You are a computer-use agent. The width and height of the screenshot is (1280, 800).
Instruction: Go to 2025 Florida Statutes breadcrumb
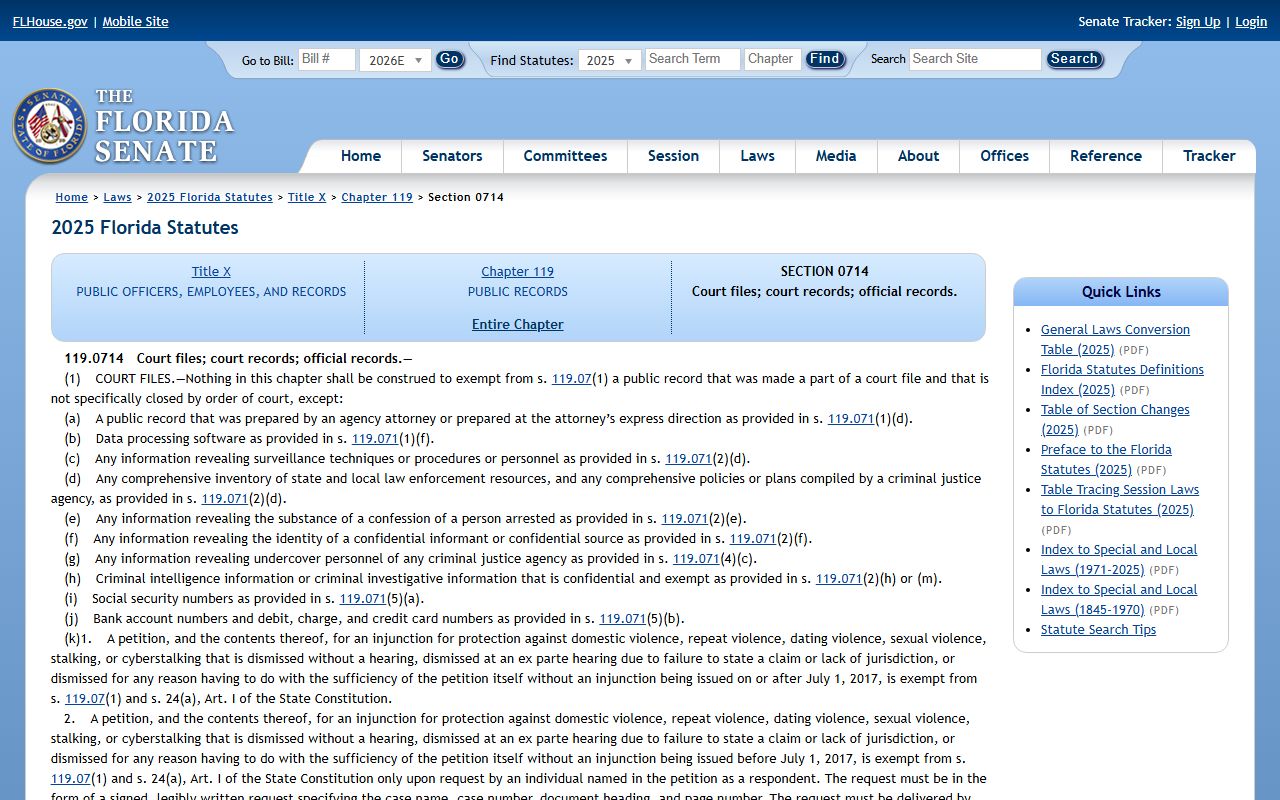point(210,197)
